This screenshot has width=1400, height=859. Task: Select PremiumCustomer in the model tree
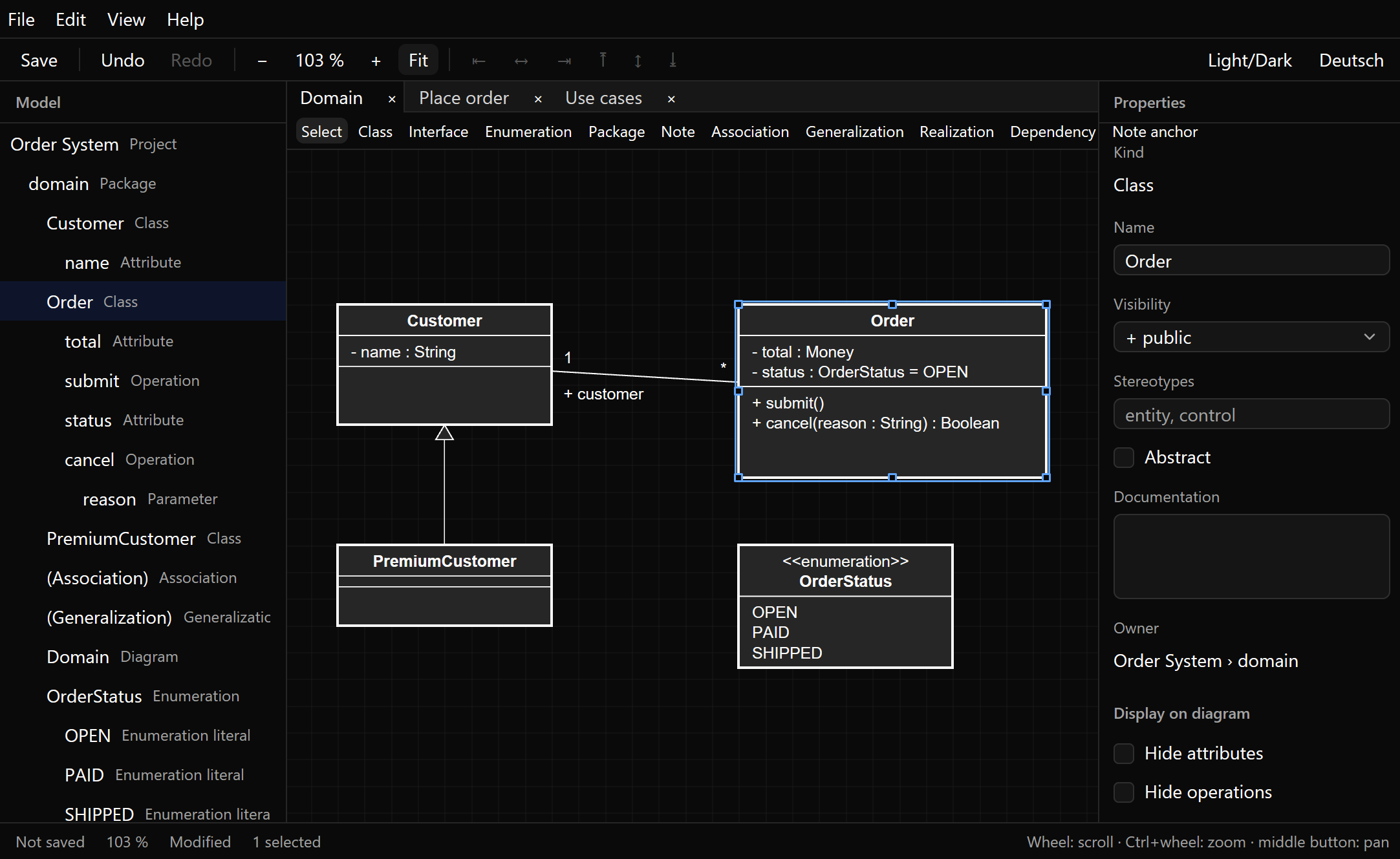[x=143, y=538]
